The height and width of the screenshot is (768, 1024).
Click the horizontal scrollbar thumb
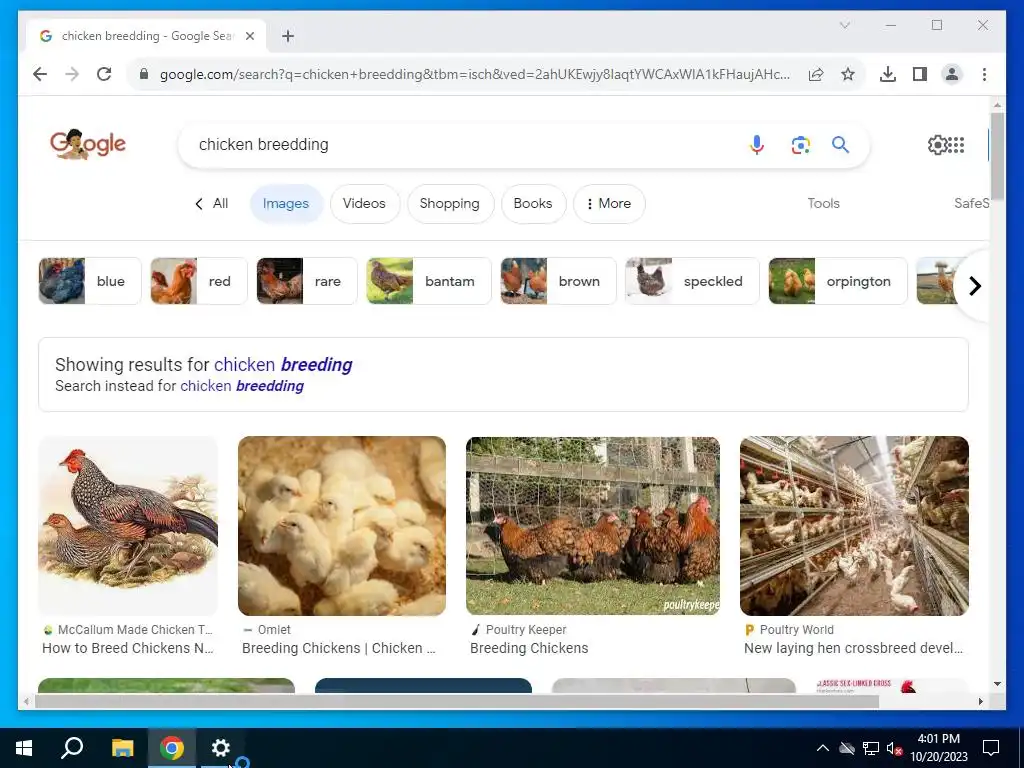click(456, 701)
